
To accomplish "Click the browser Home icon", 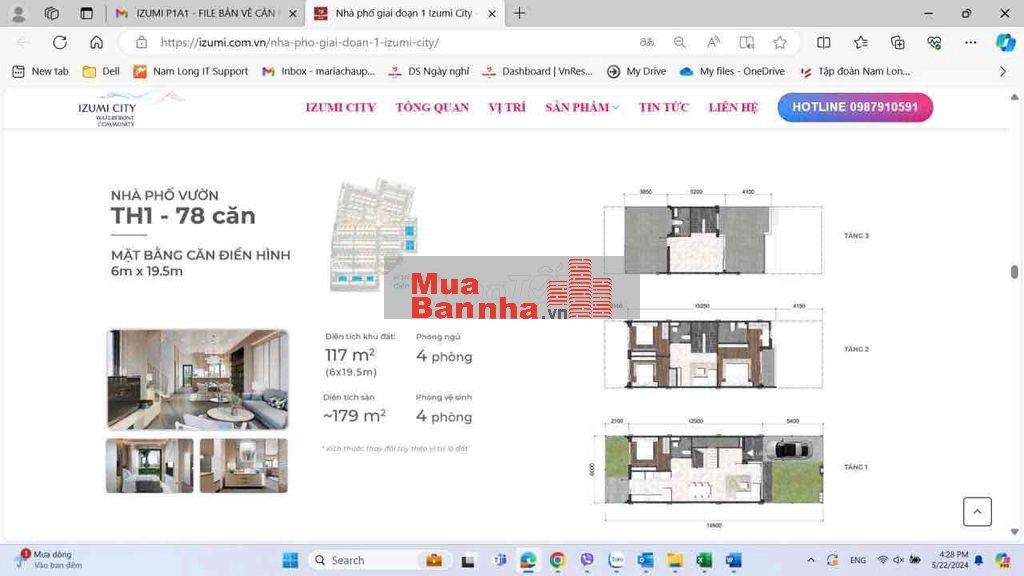I will coord(96,43).
